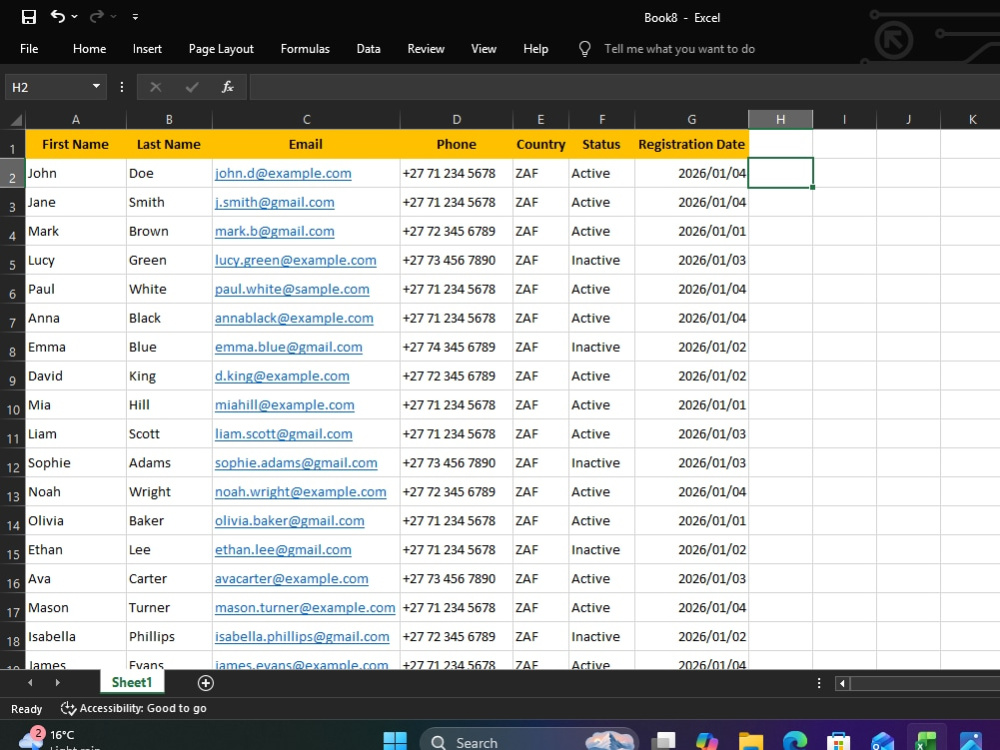Viewport: 1000px width, 750px height.
Task: Open the Help tab
Action: pos(536,49)
